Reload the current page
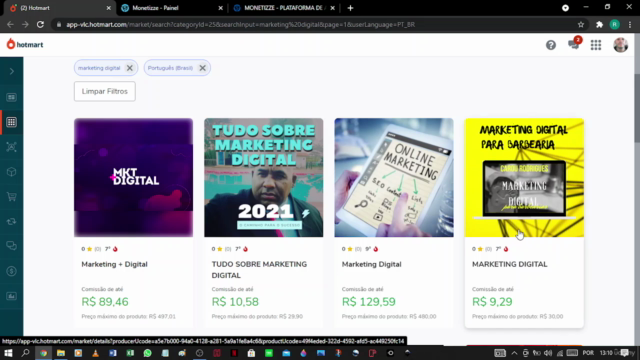The width and height of the screenshot is (640, 360). [40, 24]
